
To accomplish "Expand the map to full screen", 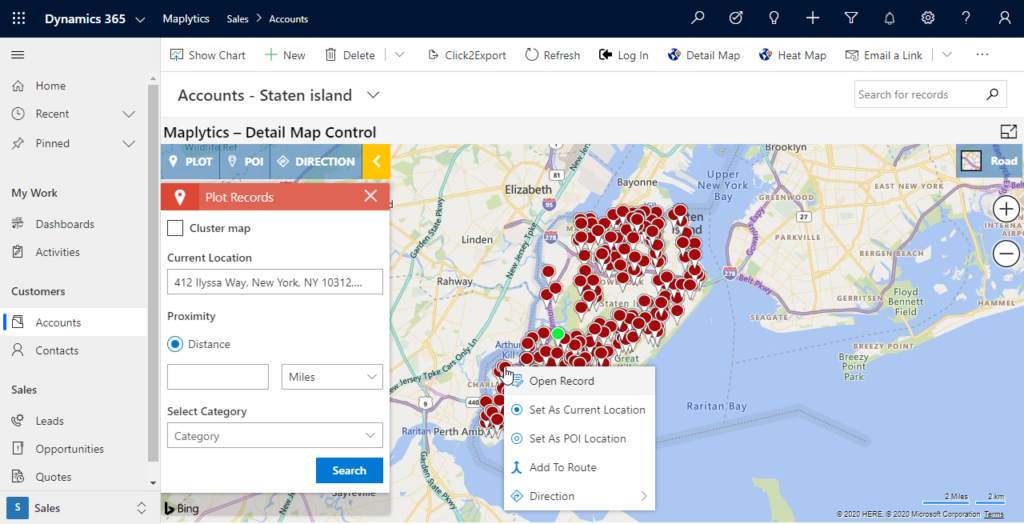I will (1009, 131).
